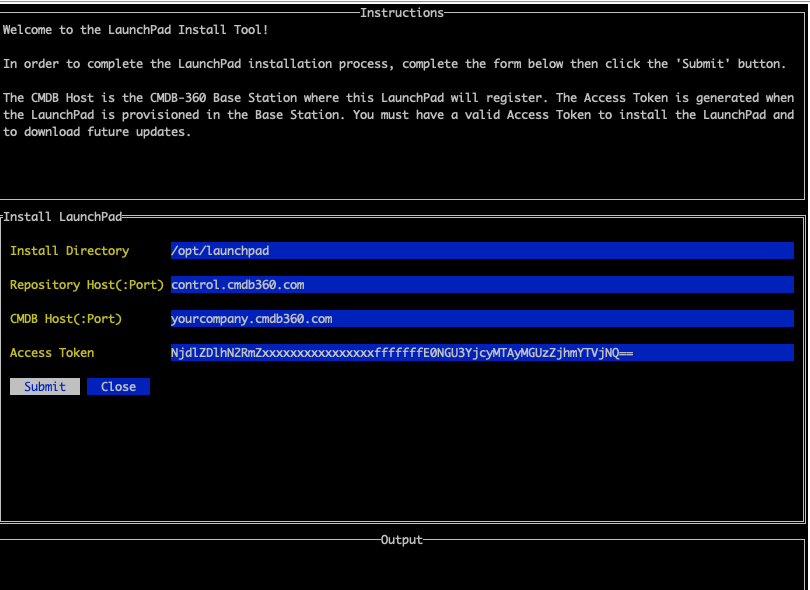Click the 'Access Token' label

click(x=52, y=353)
